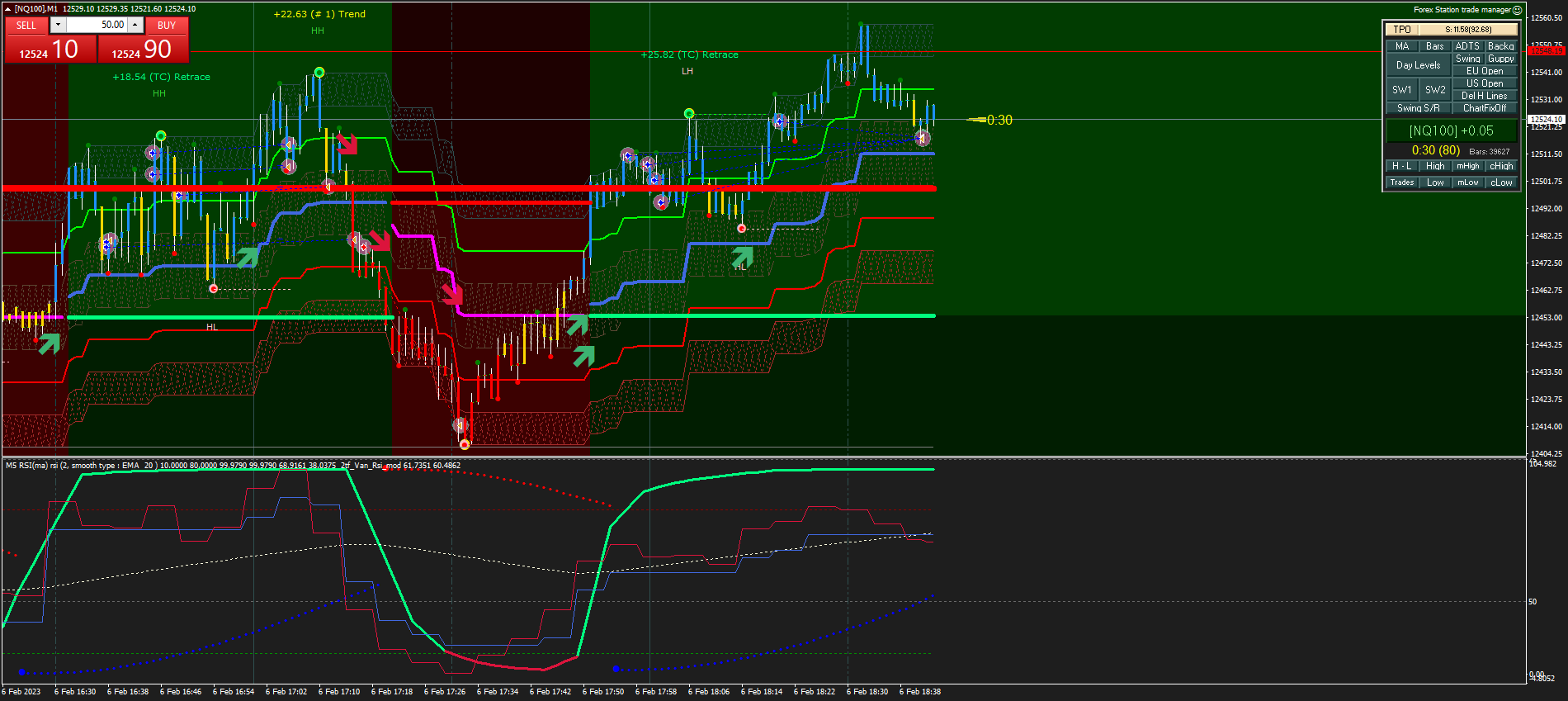Click the mHigh button
Image resolution: width=1568 pixels, height=701 pixels.
1467,166
